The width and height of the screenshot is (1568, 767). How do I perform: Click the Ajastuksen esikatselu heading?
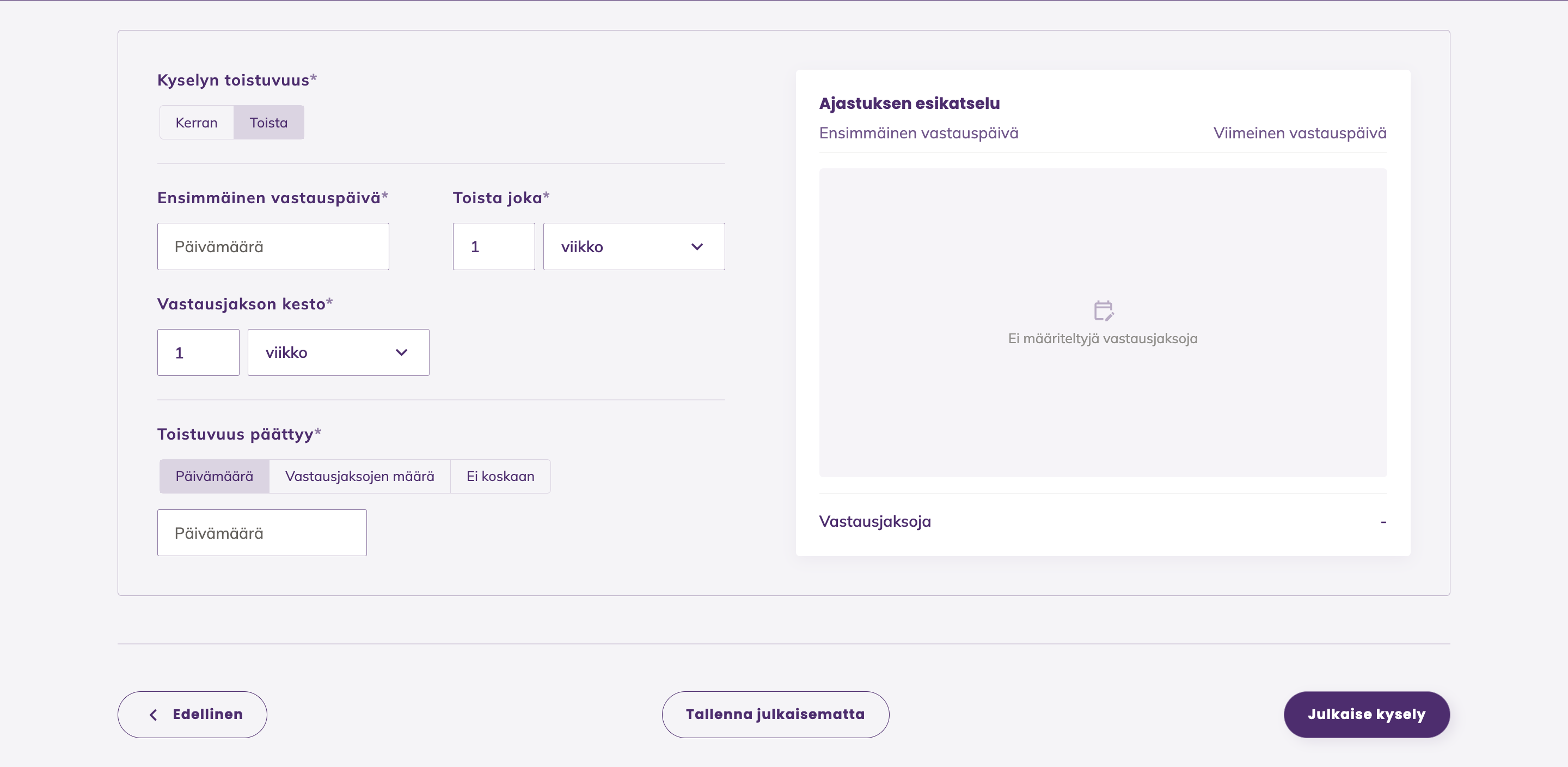pyautogui.click(x=909, y=104)
